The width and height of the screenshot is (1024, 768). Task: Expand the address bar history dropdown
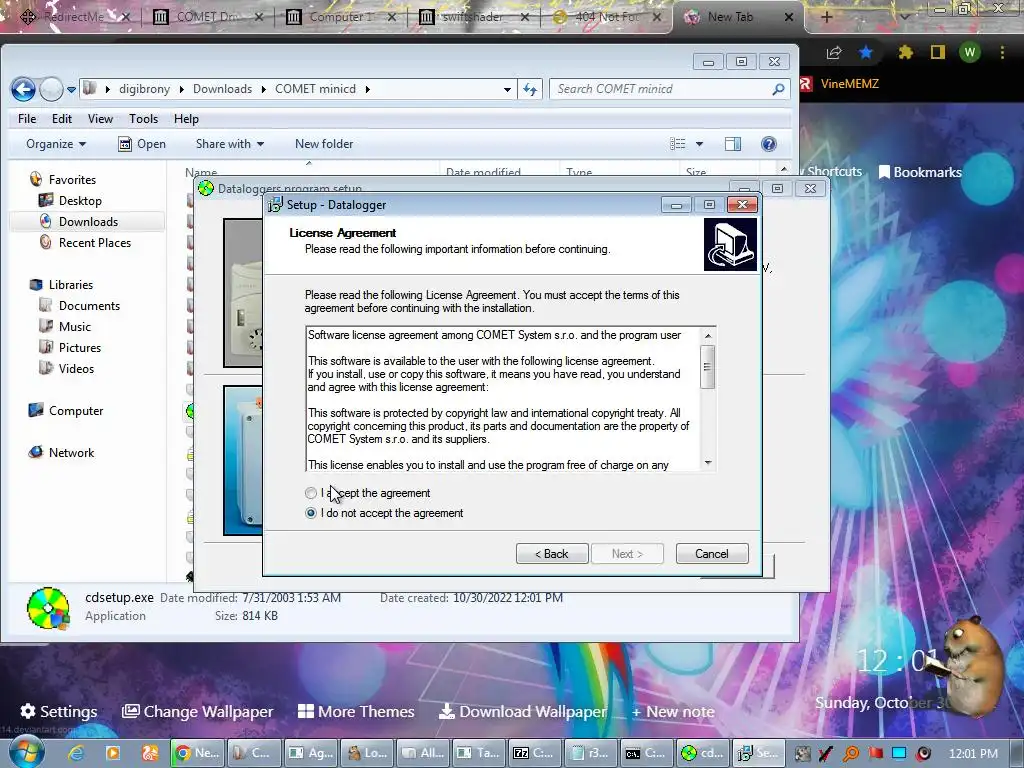507,89
